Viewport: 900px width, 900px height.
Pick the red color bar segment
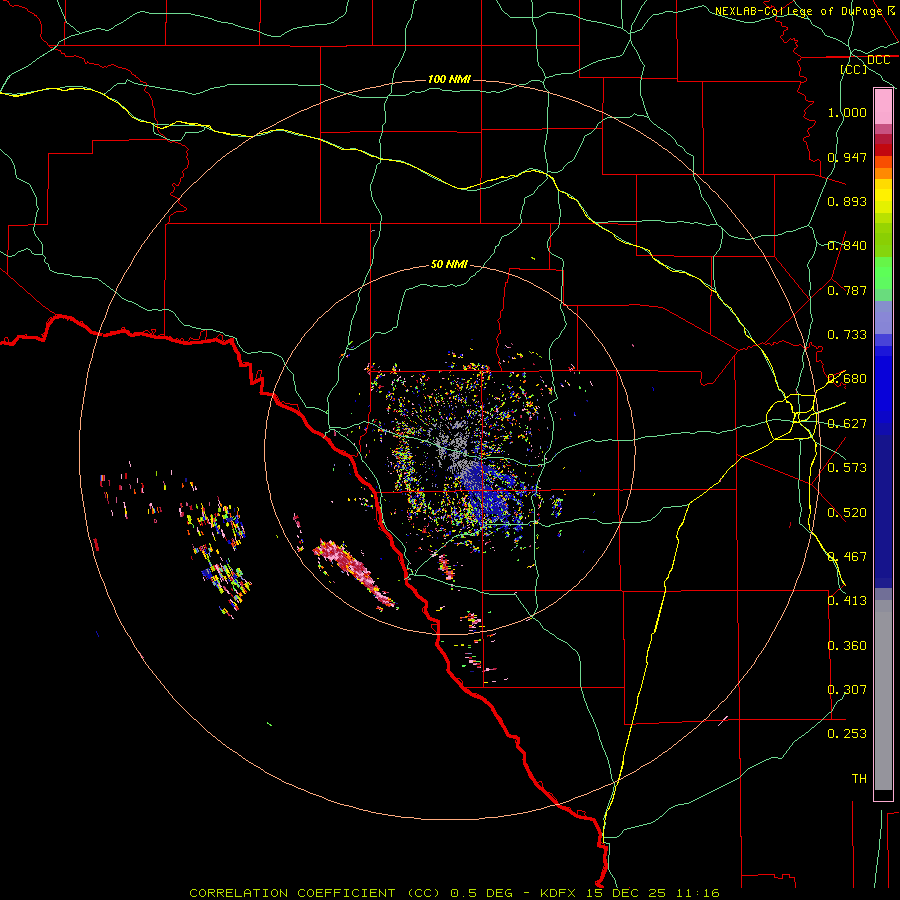click(883, 150)
